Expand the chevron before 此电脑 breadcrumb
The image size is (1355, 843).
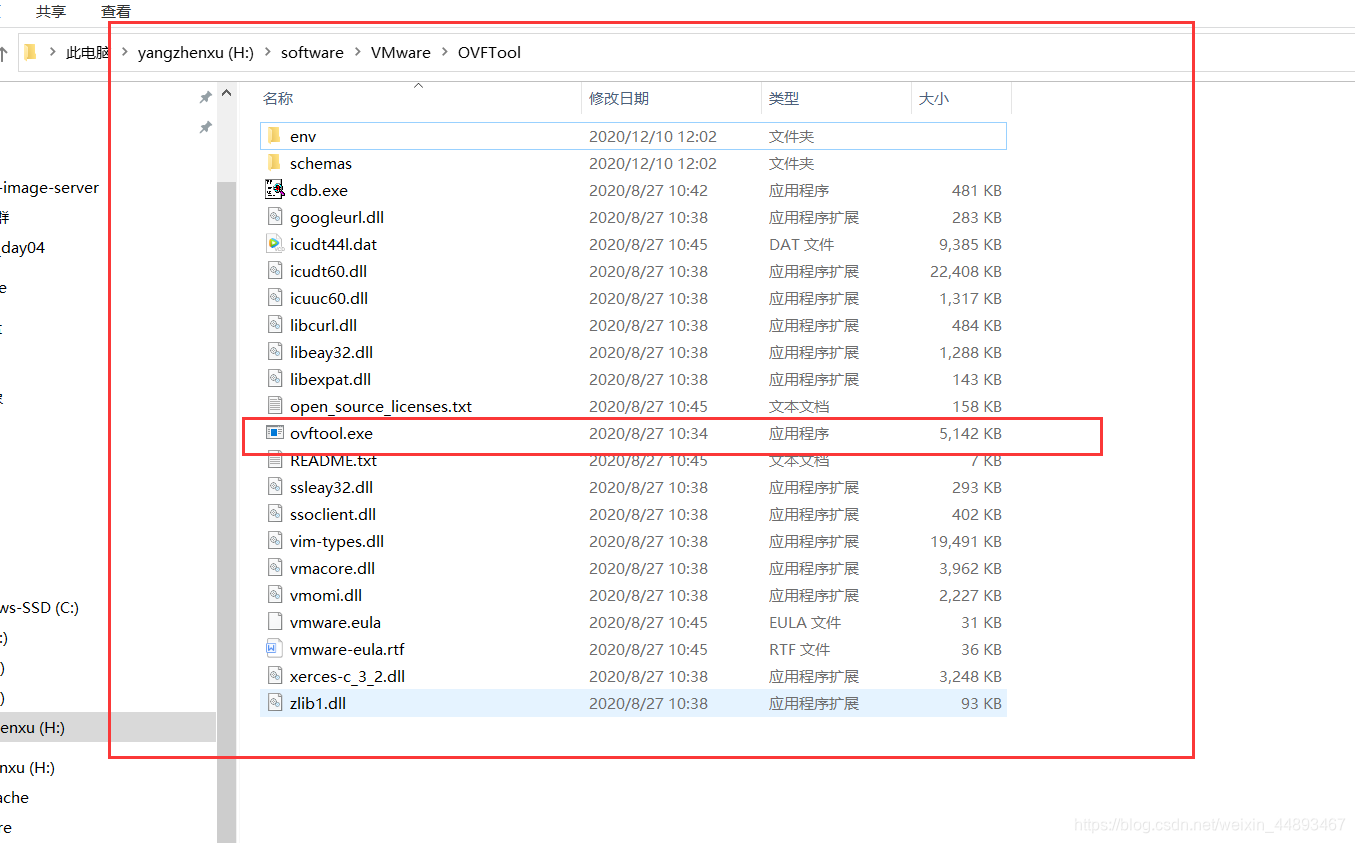pos(52,52)
